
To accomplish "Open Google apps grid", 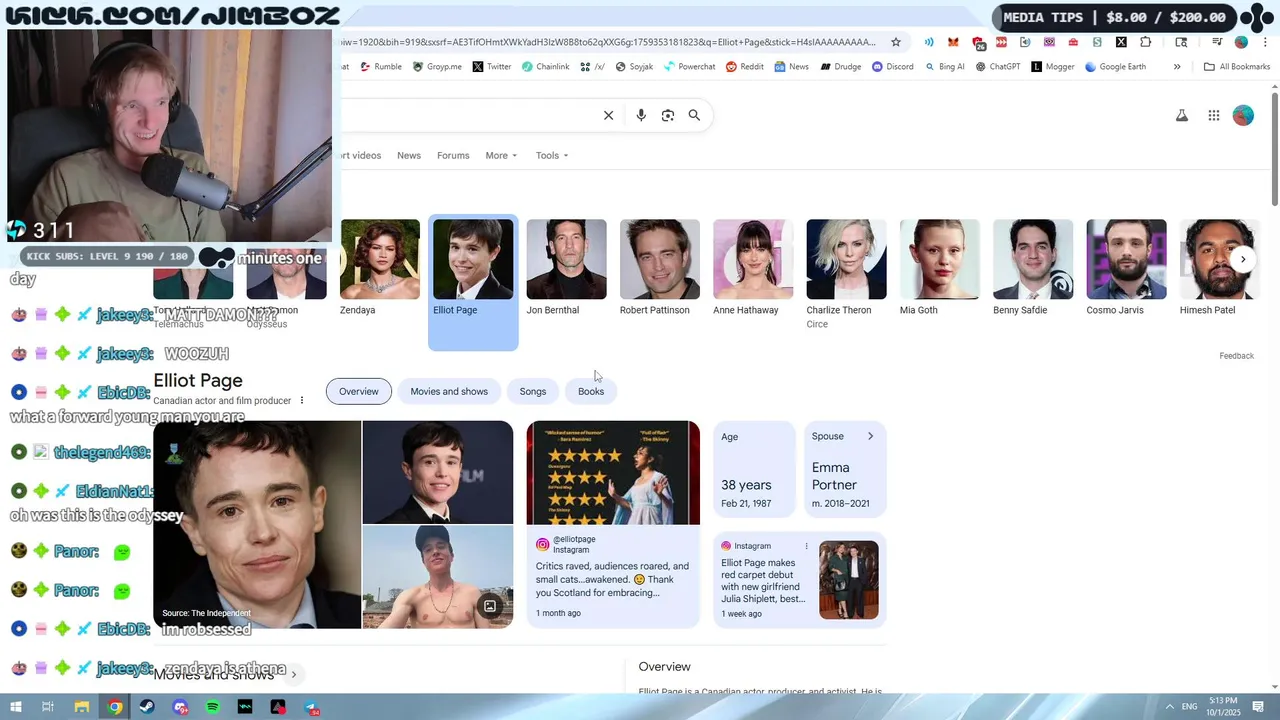I will pos(1214,115).
